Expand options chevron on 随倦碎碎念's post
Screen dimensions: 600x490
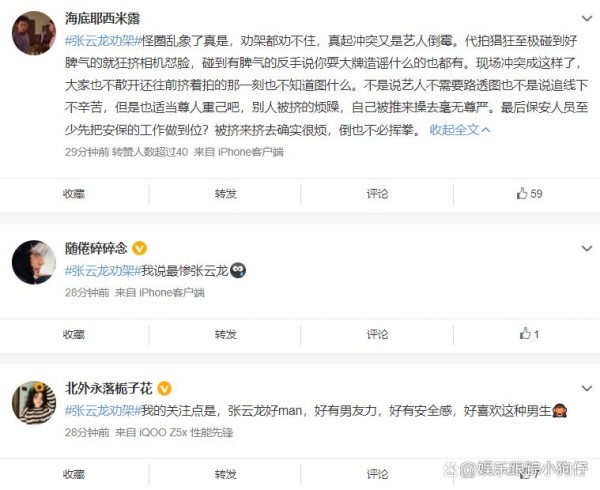[x=587, y=249]
